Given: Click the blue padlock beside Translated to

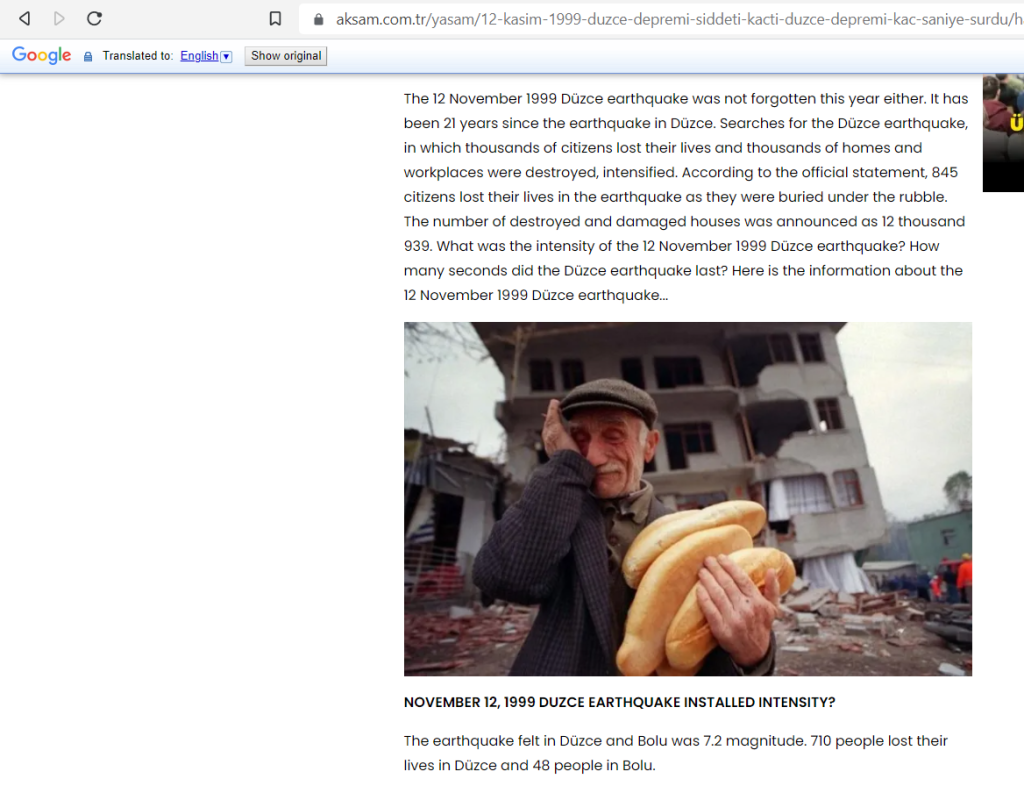Looking at the screenshot, I should tap(88, 57).
